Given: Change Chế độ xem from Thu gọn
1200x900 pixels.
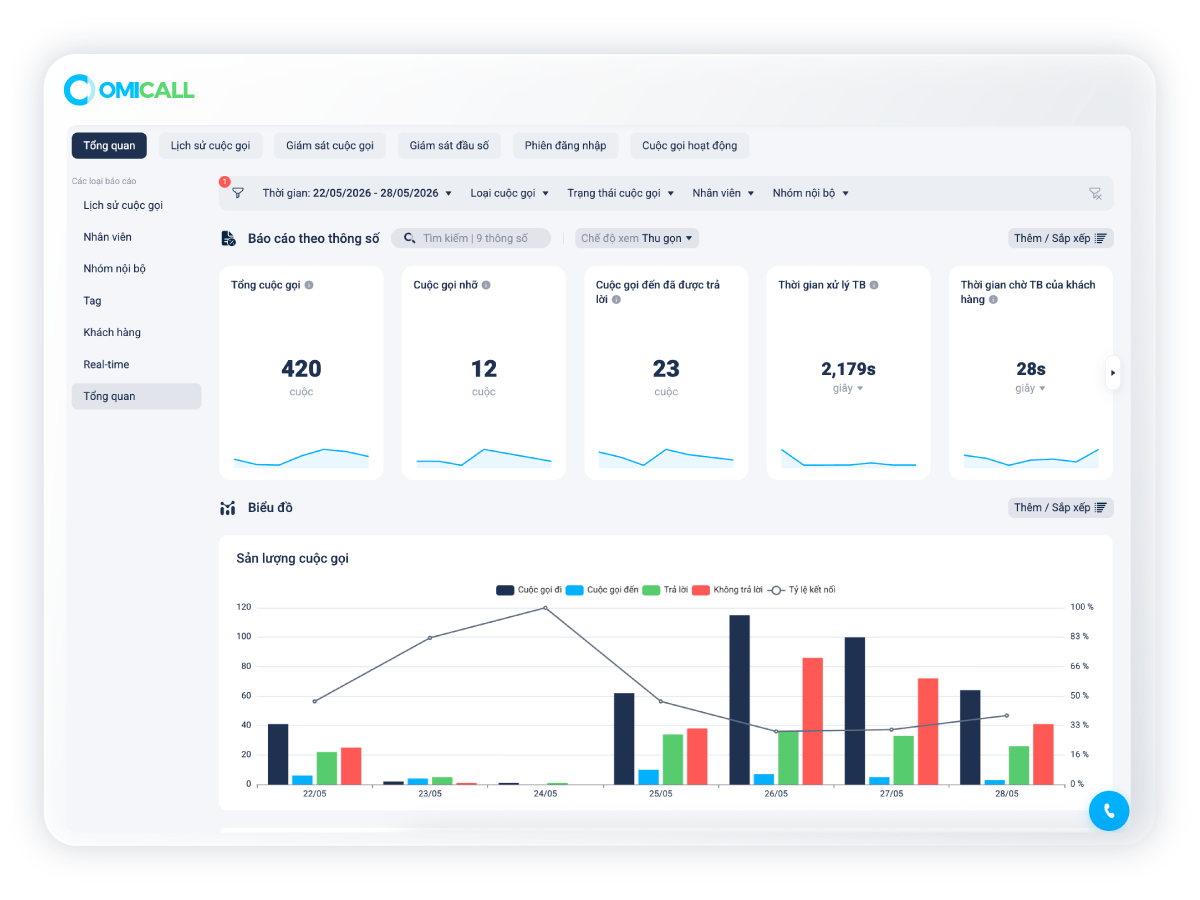Looking at the screenshot, I should pos(637,238).
